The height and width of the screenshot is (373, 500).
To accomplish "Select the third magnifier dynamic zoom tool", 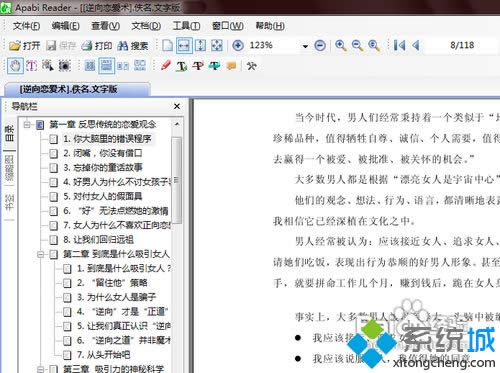I will click(374, 46).
